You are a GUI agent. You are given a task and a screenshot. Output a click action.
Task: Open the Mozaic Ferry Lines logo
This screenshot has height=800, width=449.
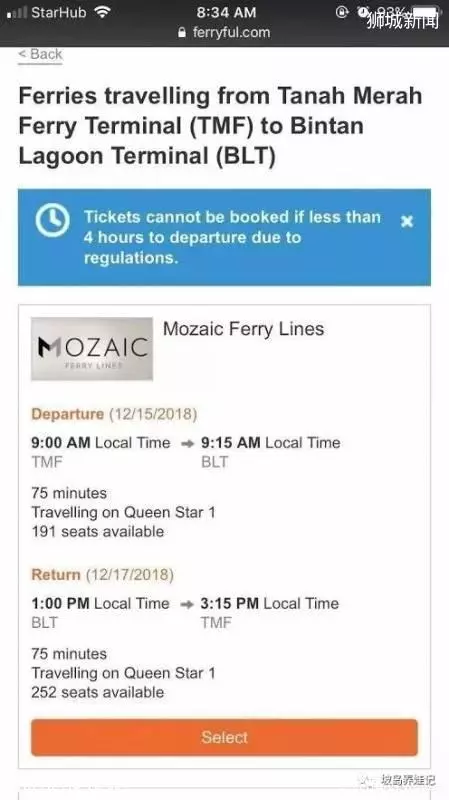tap(92, 349)
